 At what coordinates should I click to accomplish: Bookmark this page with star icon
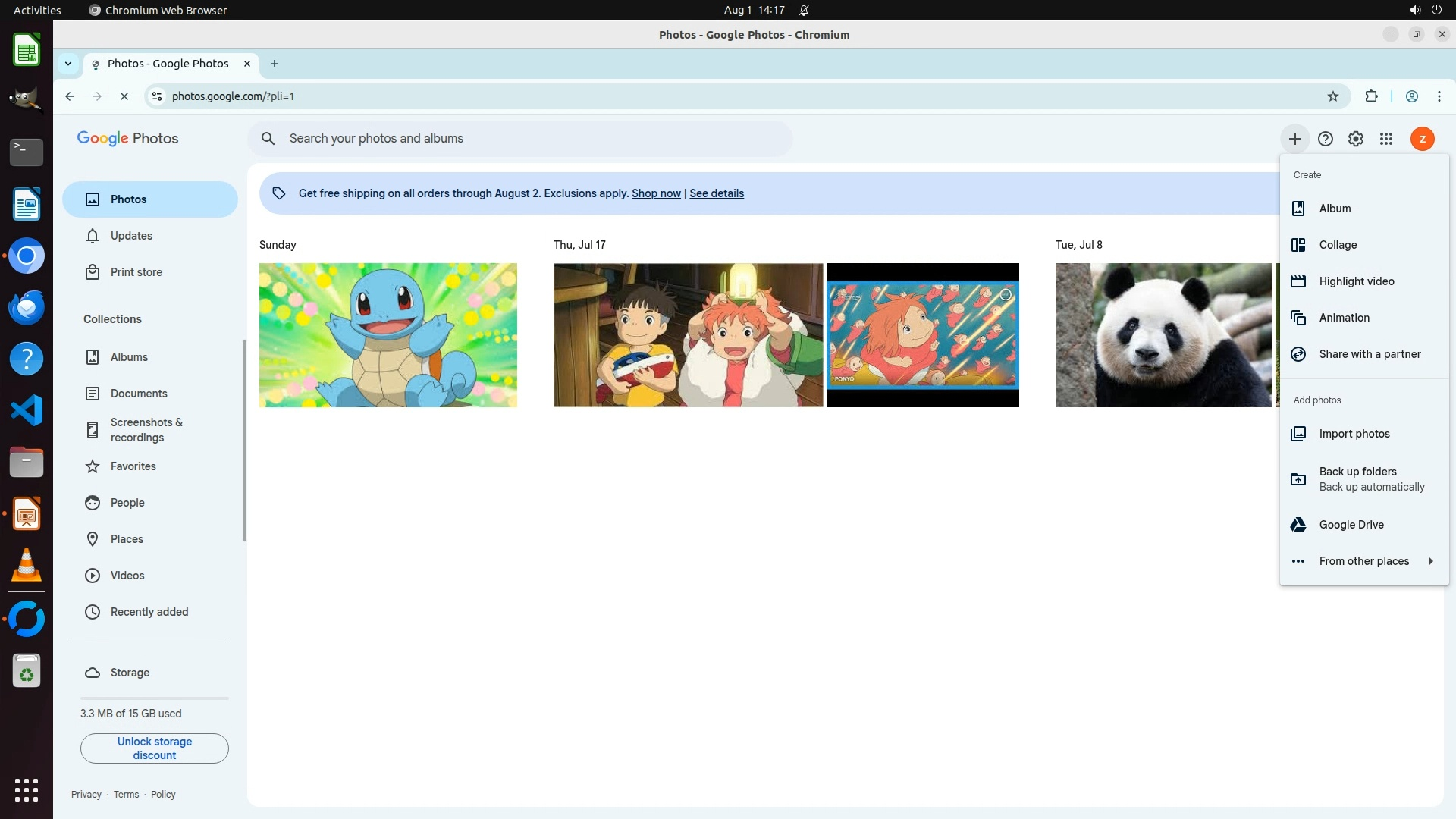[x=1332, y=96]
